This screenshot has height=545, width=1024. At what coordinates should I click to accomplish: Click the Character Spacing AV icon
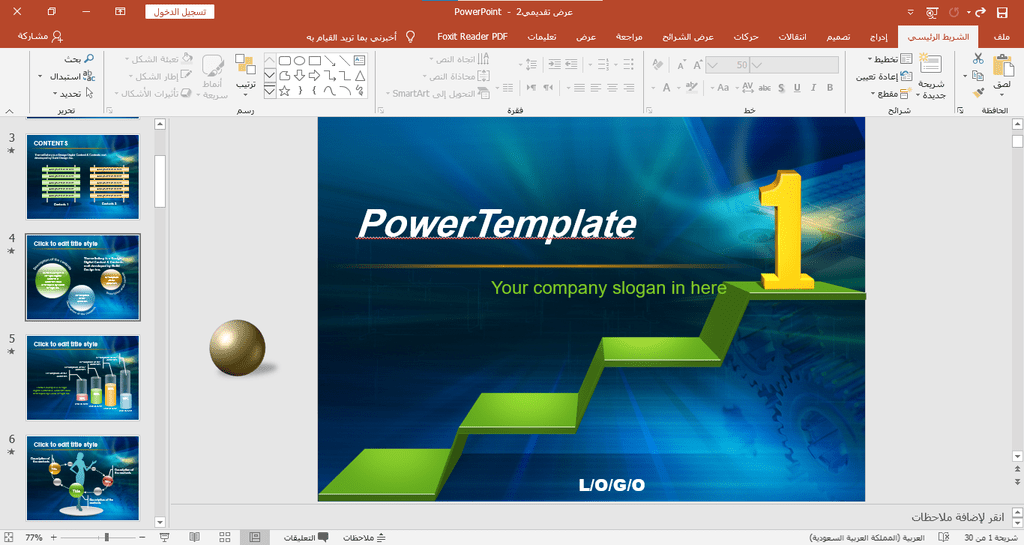pos(748,87)
